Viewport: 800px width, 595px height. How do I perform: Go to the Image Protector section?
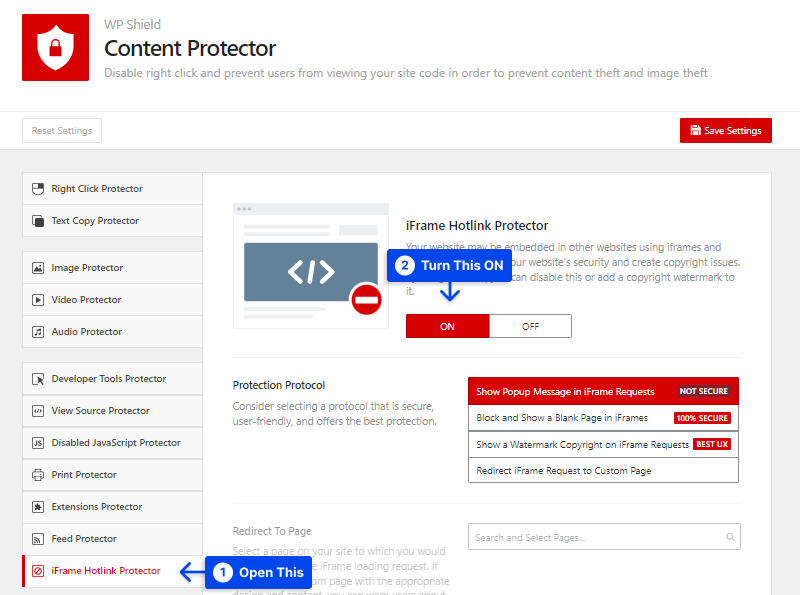click(112, 268)
